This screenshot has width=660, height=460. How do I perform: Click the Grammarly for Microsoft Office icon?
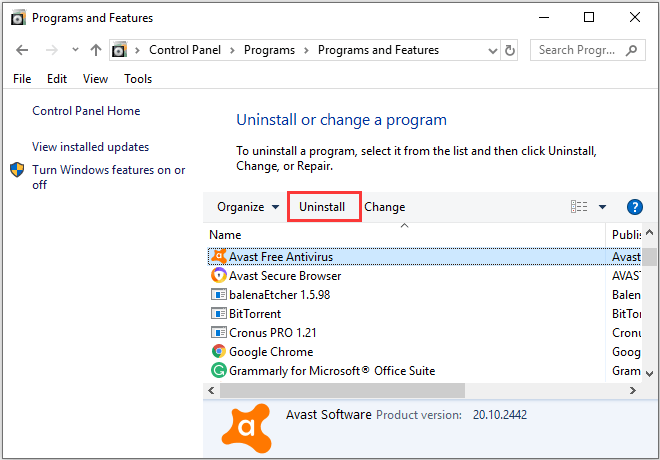point(219,371)
